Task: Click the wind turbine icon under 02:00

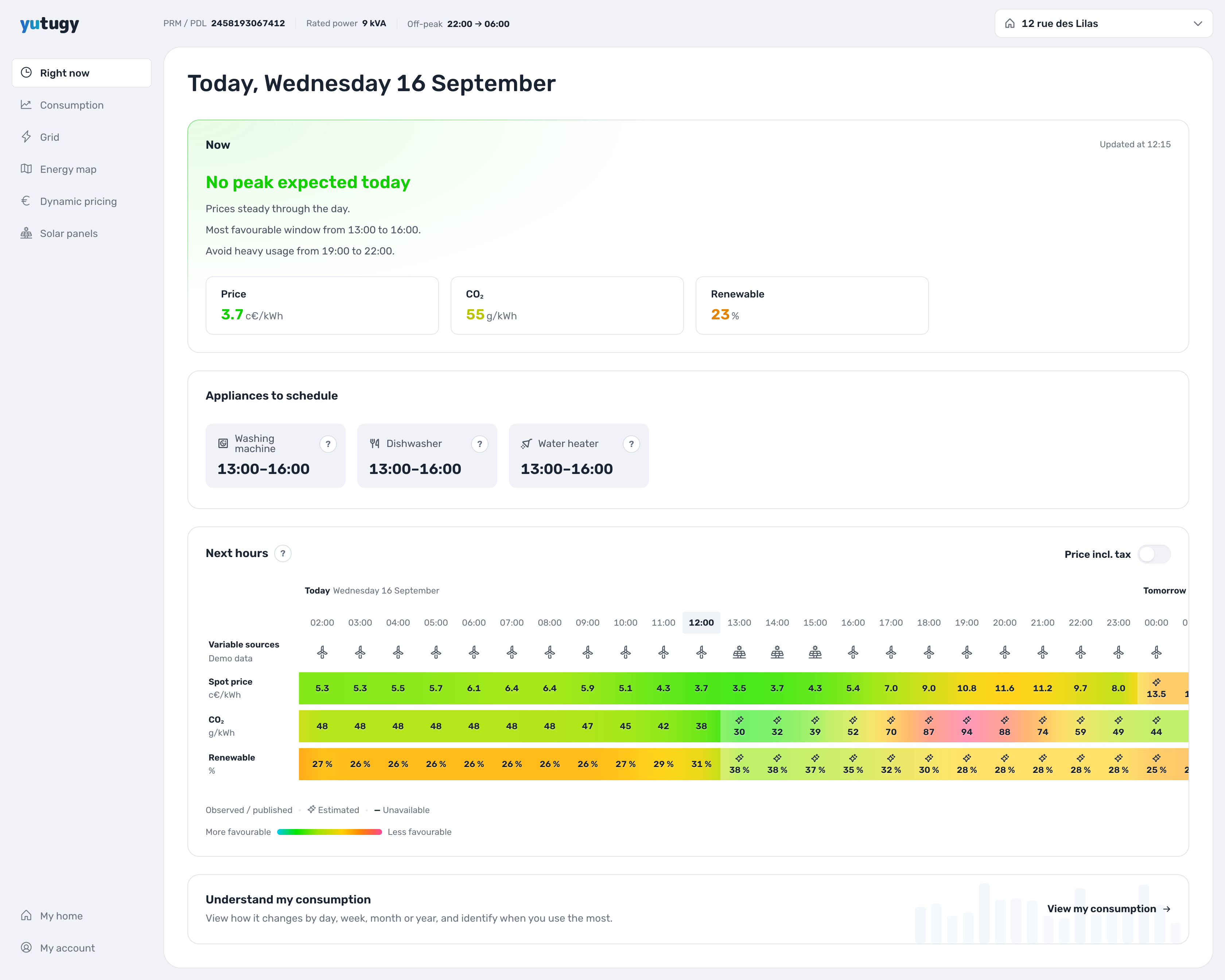Action: pyautogui.click(x=322, y=652)
